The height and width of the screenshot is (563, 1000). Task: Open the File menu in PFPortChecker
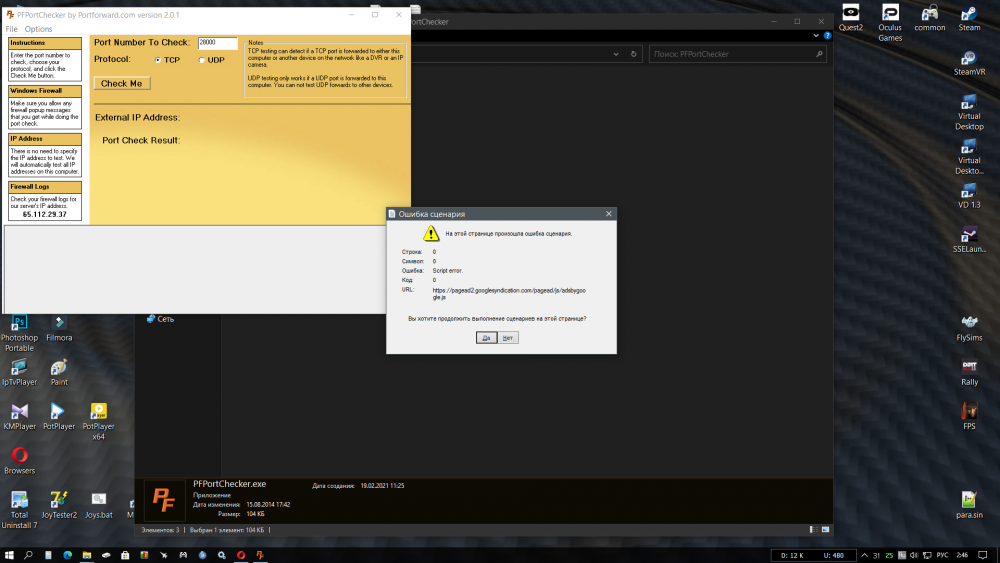click(x=11, y=29)
